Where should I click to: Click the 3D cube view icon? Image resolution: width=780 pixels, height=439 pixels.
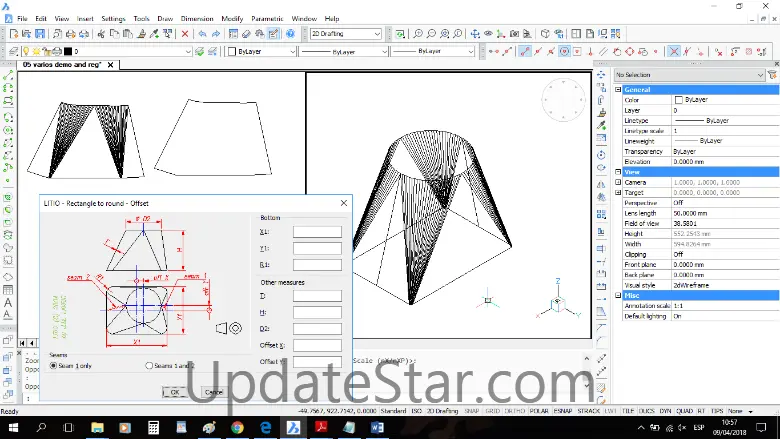pyautogui.click(x=546, y=34)
